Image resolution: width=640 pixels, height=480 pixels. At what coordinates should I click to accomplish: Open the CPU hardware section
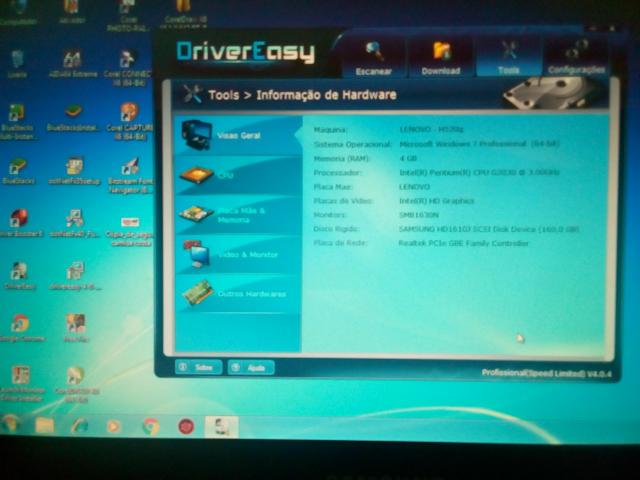(238, 175)
